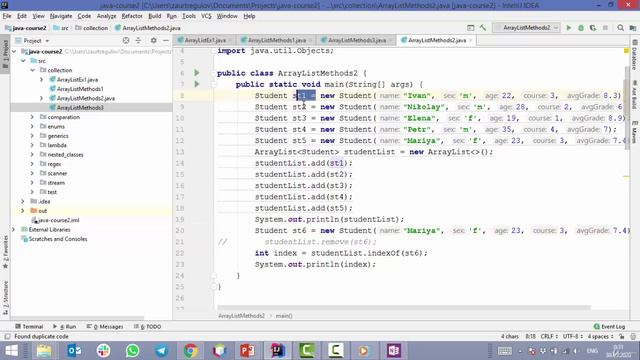Click the Stop process icon

[x=605, y=28]
